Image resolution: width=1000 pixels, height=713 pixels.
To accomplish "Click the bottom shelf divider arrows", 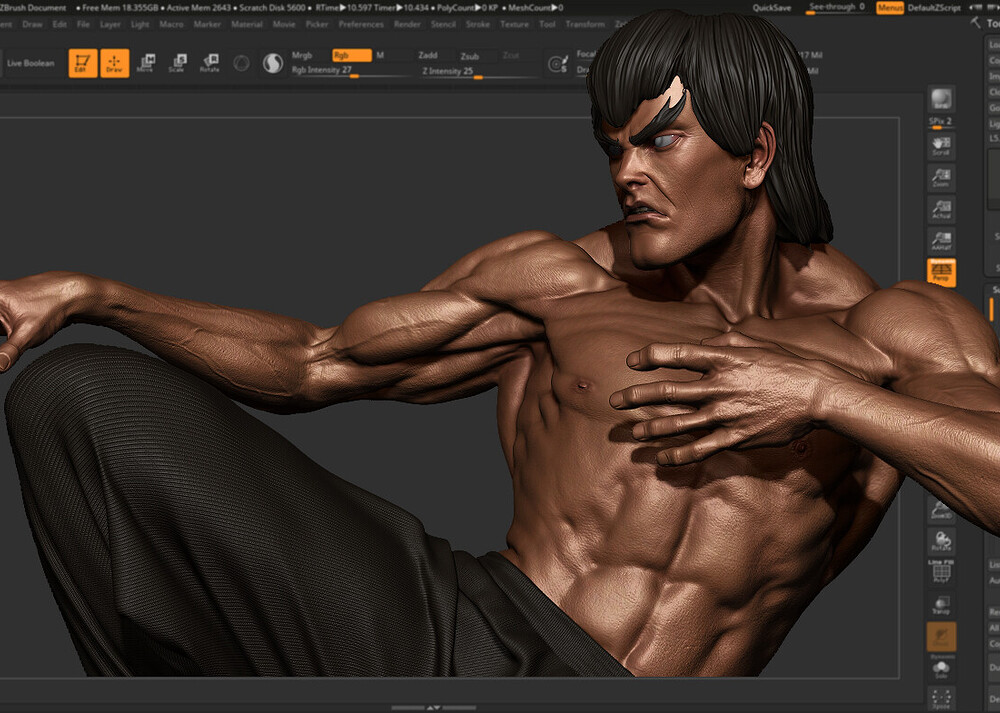I will 434,707.
